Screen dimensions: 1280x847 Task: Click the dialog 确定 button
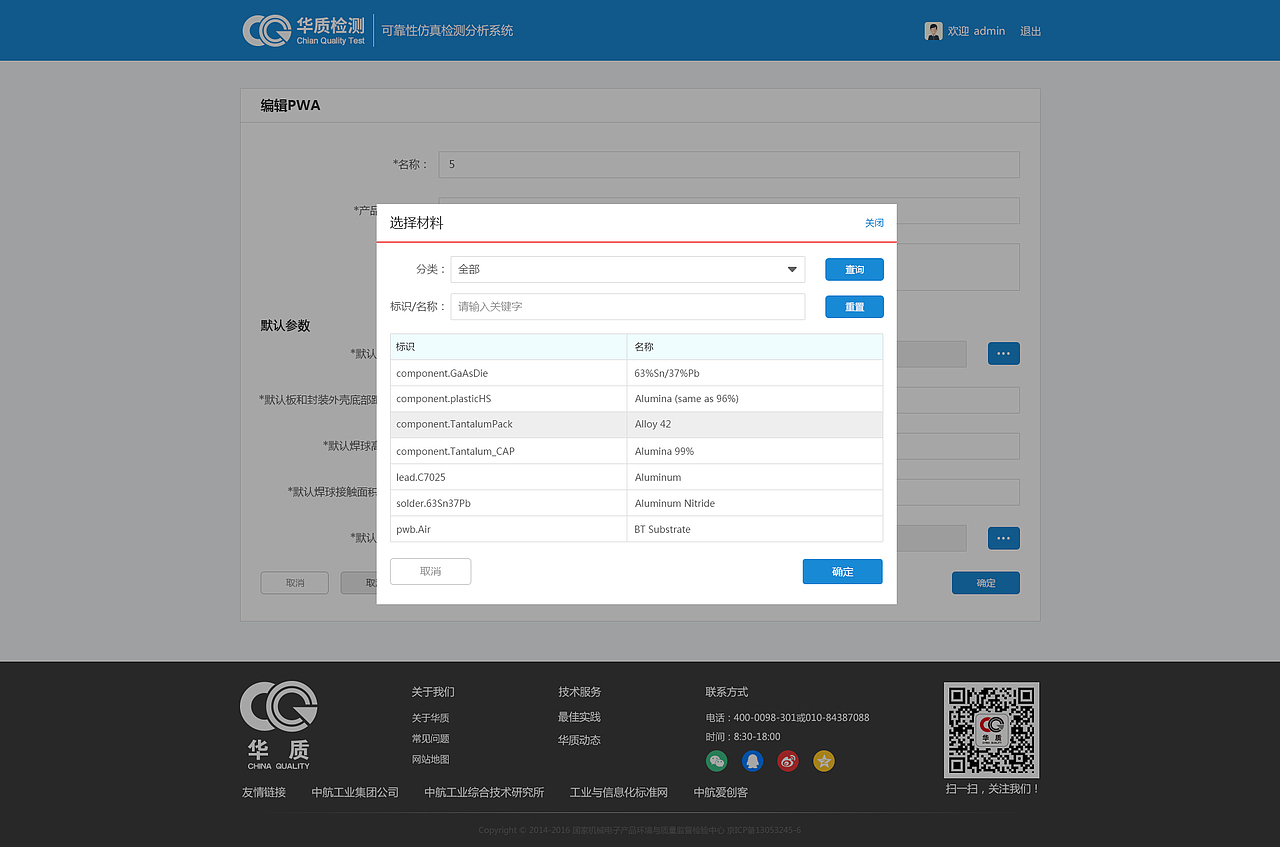(843, 571)
